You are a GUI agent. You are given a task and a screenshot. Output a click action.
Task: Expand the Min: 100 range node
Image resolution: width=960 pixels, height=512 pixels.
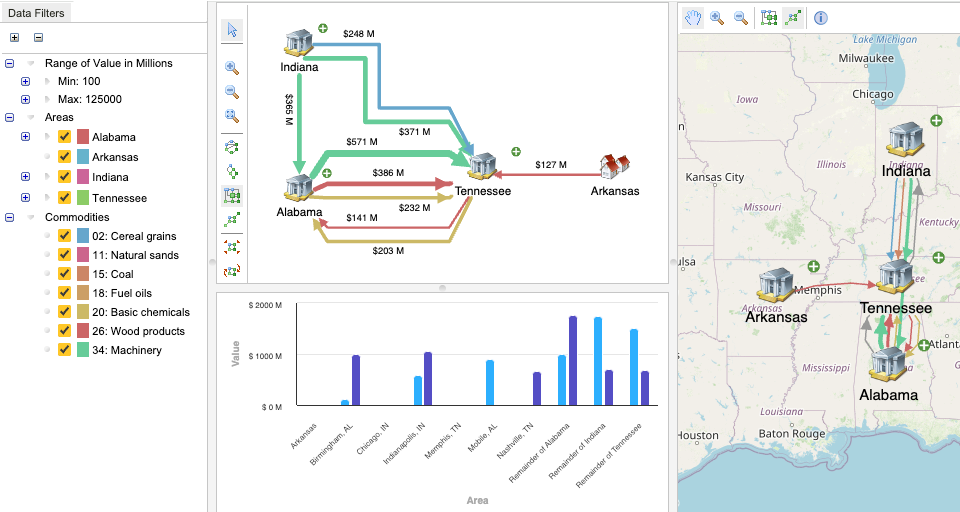coord(26,81)
